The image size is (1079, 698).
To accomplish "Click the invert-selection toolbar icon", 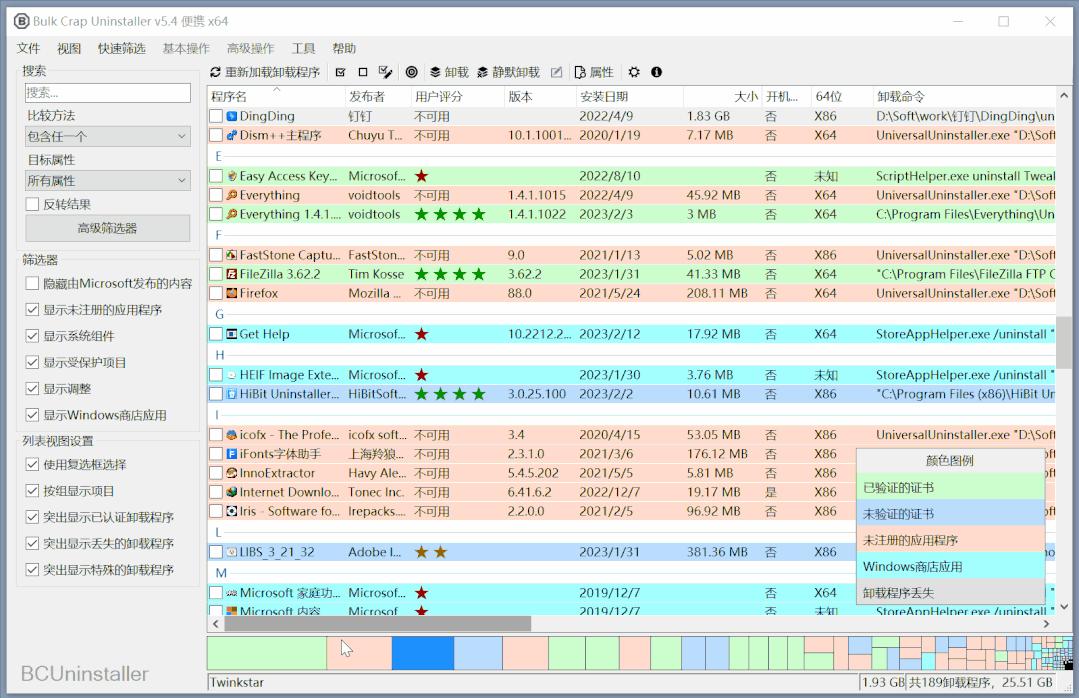I will click(387, 72).
